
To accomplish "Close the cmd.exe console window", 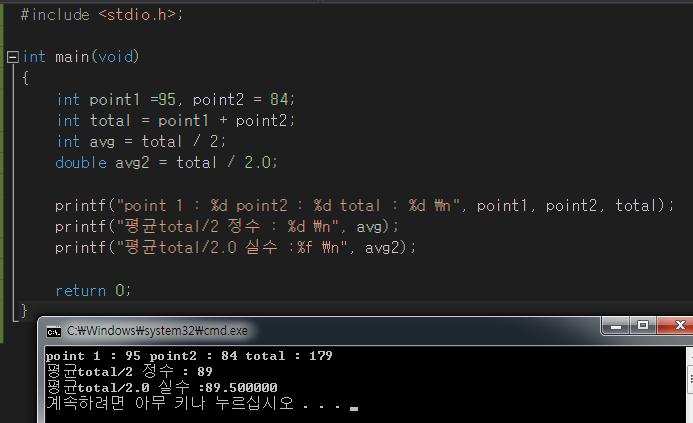I will [x=677, y=326].
